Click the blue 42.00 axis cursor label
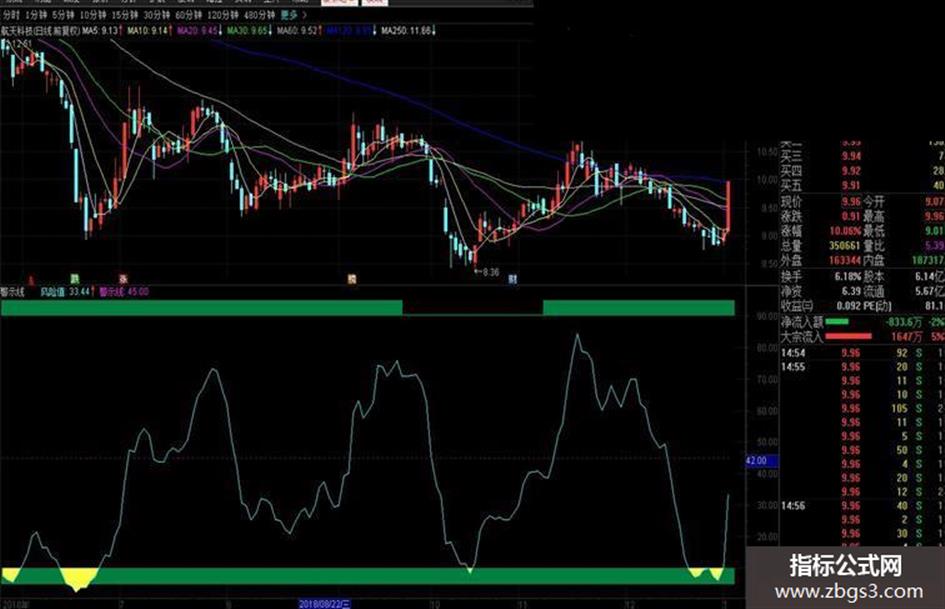The width and height of the screenshot is (945, 609). 762,461
